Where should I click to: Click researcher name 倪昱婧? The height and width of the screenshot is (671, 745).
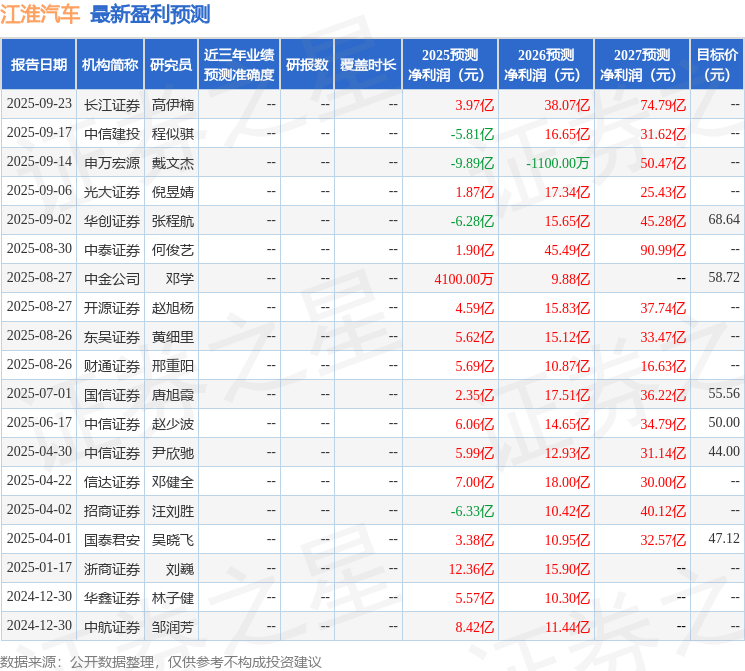point(172,192)
